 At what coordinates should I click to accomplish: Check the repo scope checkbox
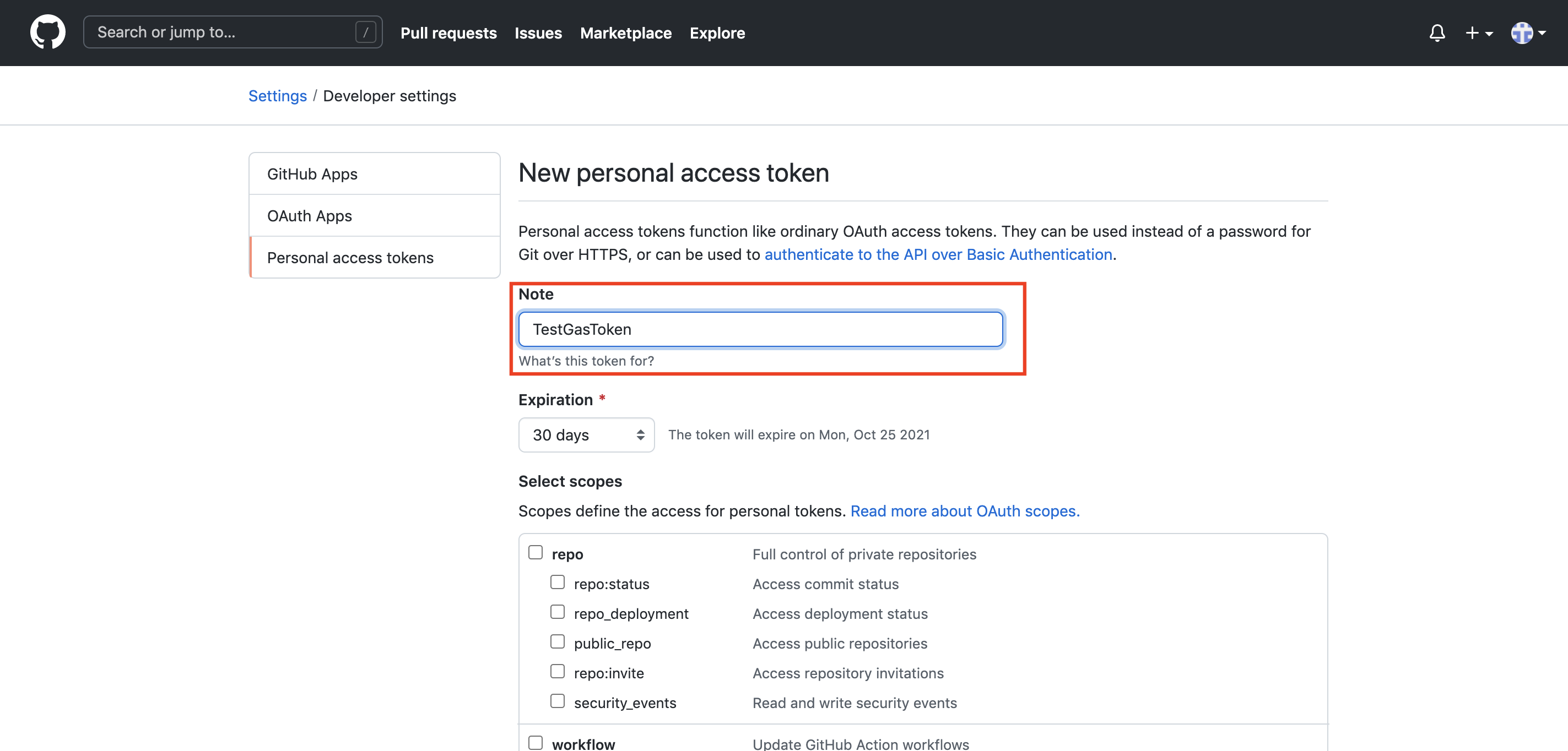point(535,552)
